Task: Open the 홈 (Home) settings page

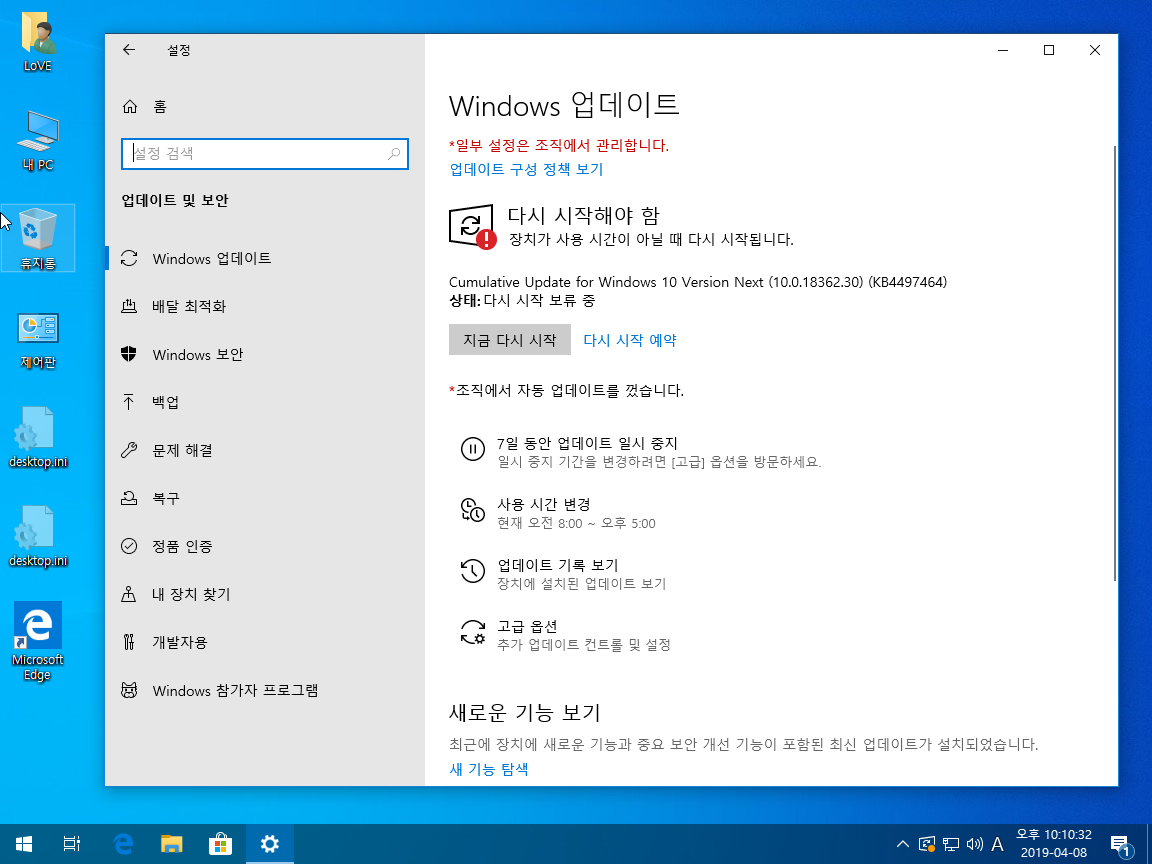Action: tap(145, 107)
